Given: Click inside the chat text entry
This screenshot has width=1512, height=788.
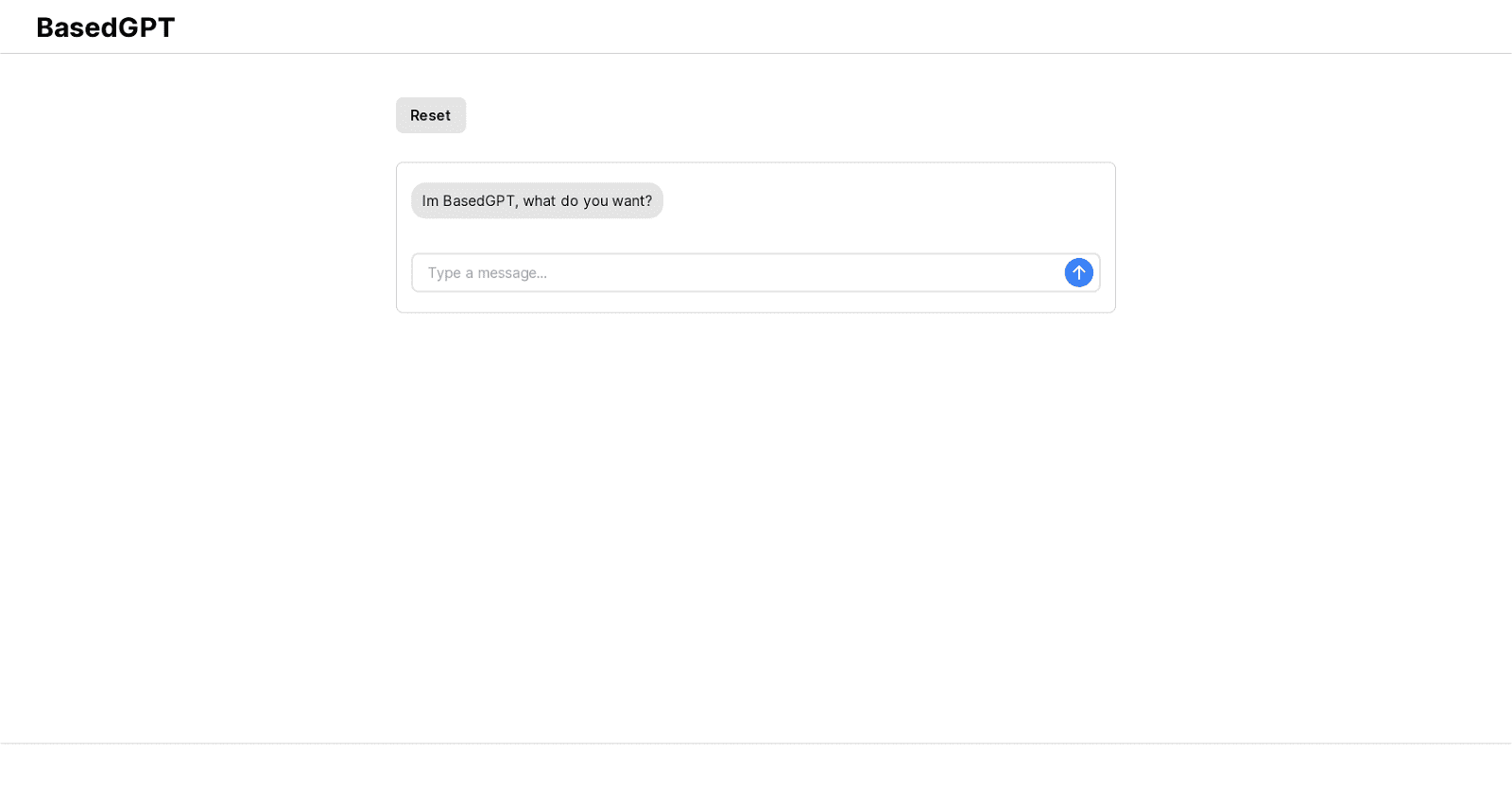Looking at the screenshot, I should click(737, 273).
